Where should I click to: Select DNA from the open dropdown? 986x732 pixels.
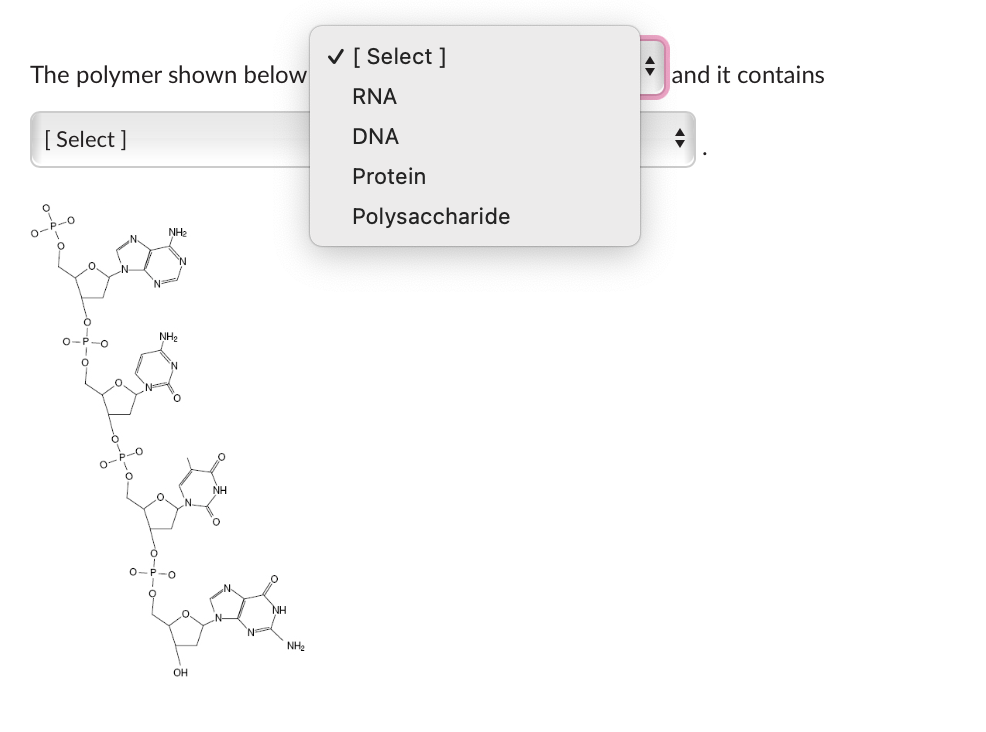pos(374,136)
